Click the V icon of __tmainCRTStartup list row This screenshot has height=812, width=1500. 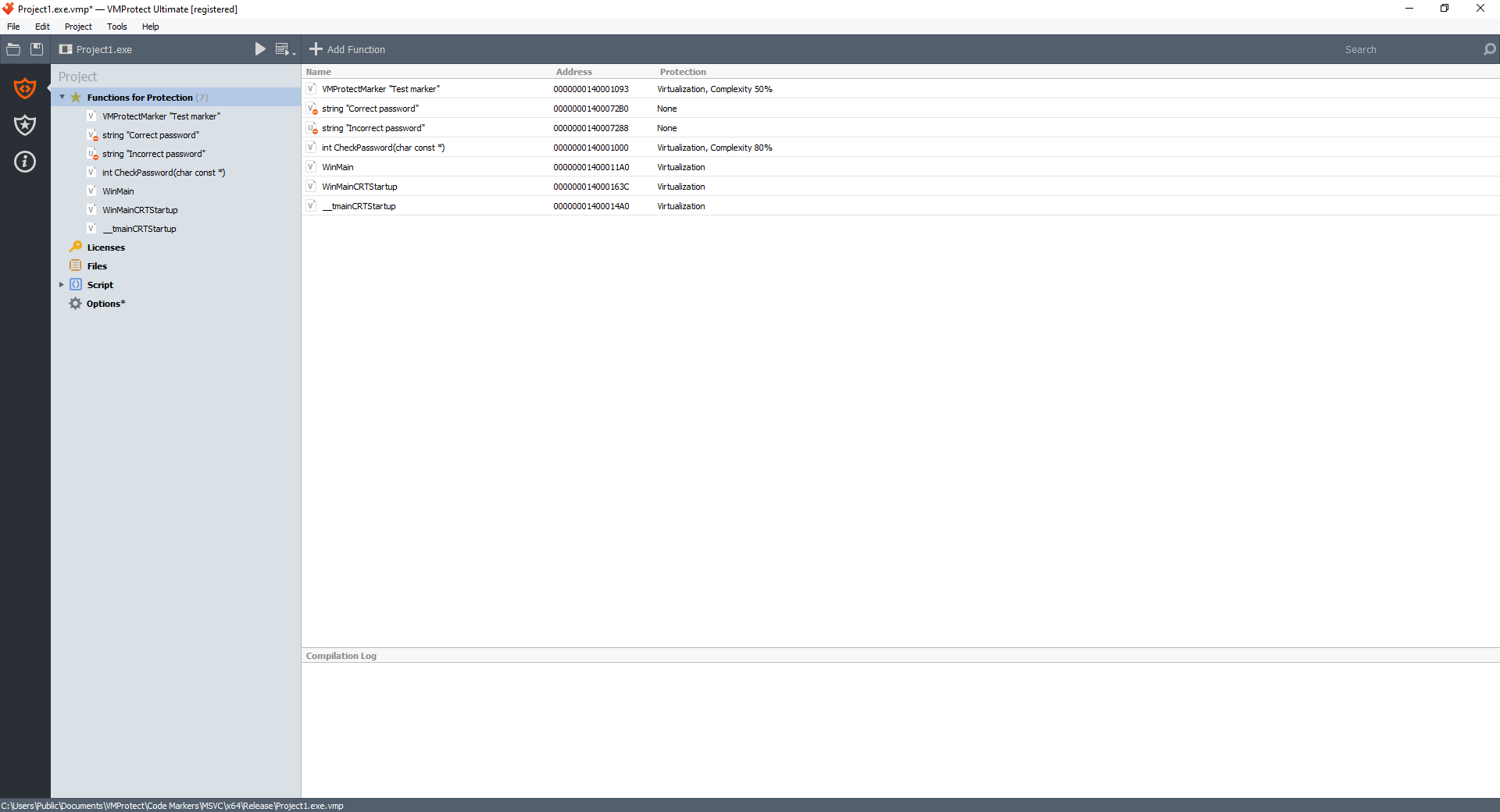[x=311, y=205]
